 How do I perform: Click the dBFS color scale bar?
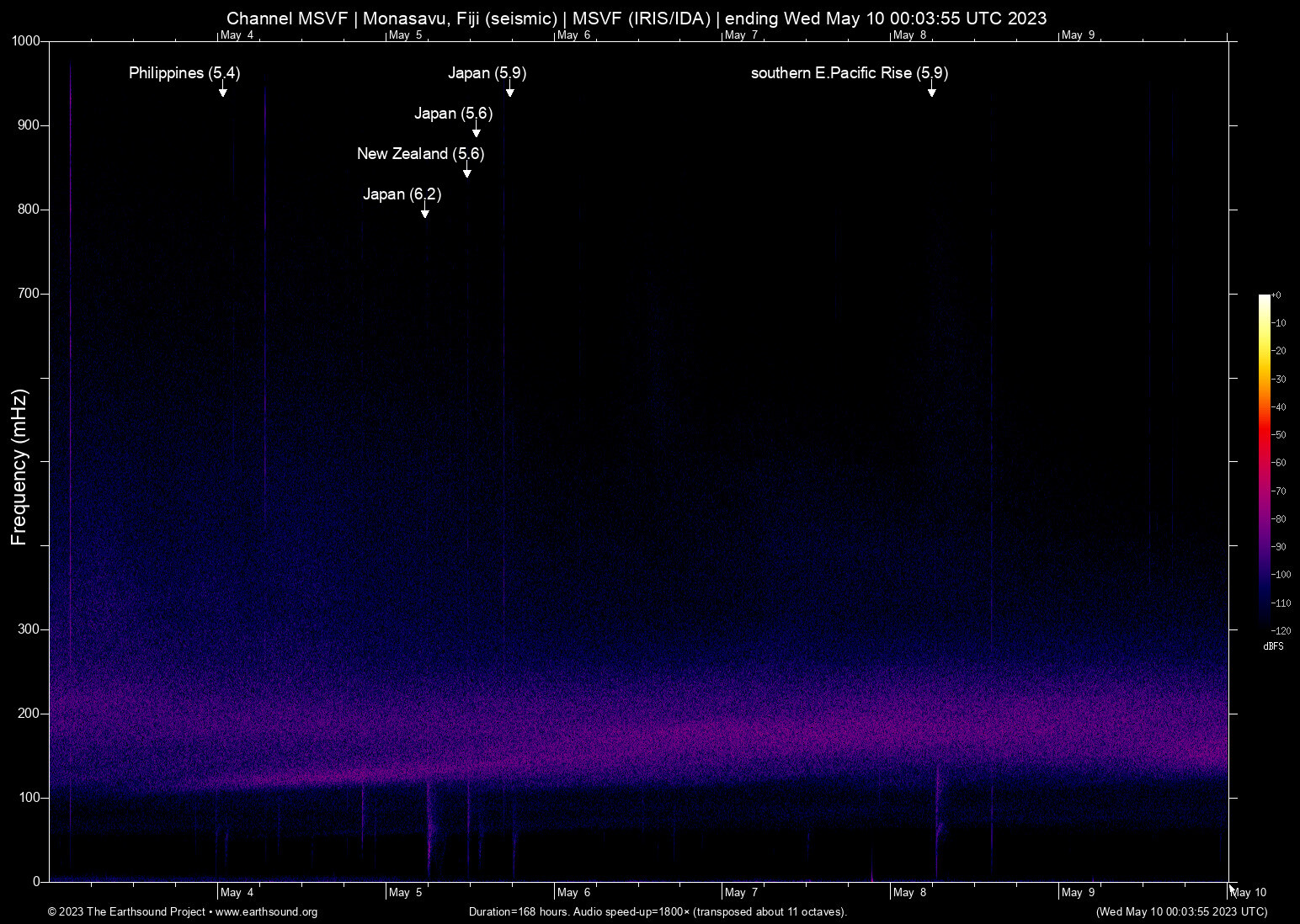(x=1264, y=462)
